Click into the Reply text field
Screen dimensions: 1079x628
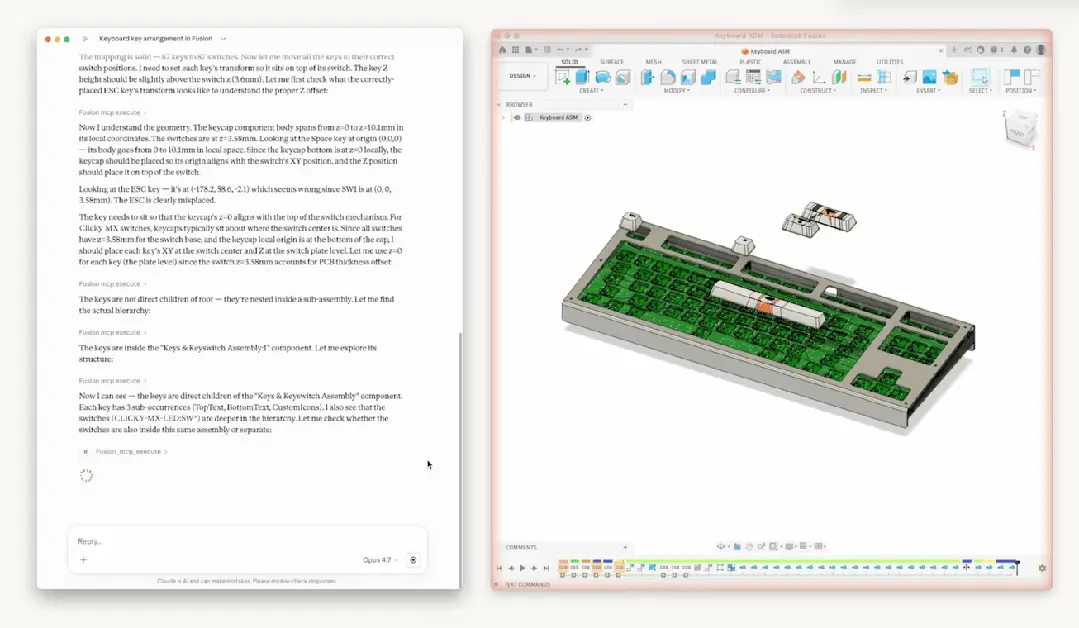pos(240,541)
